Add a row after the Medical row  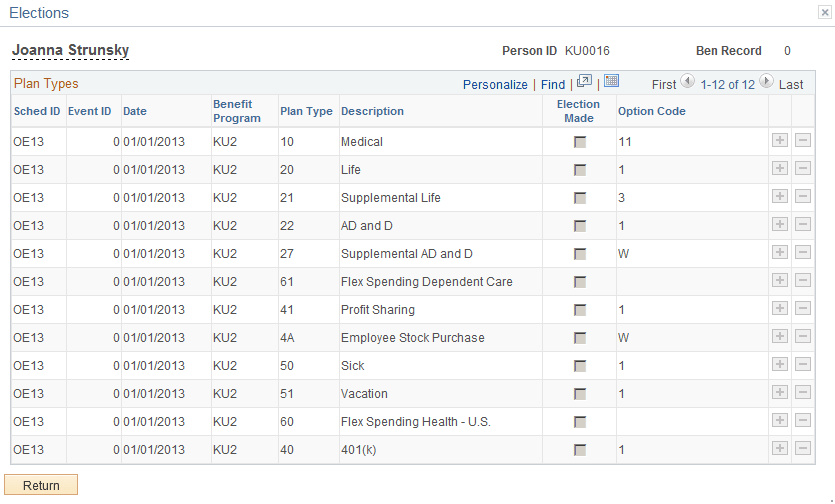click(780, 141)
